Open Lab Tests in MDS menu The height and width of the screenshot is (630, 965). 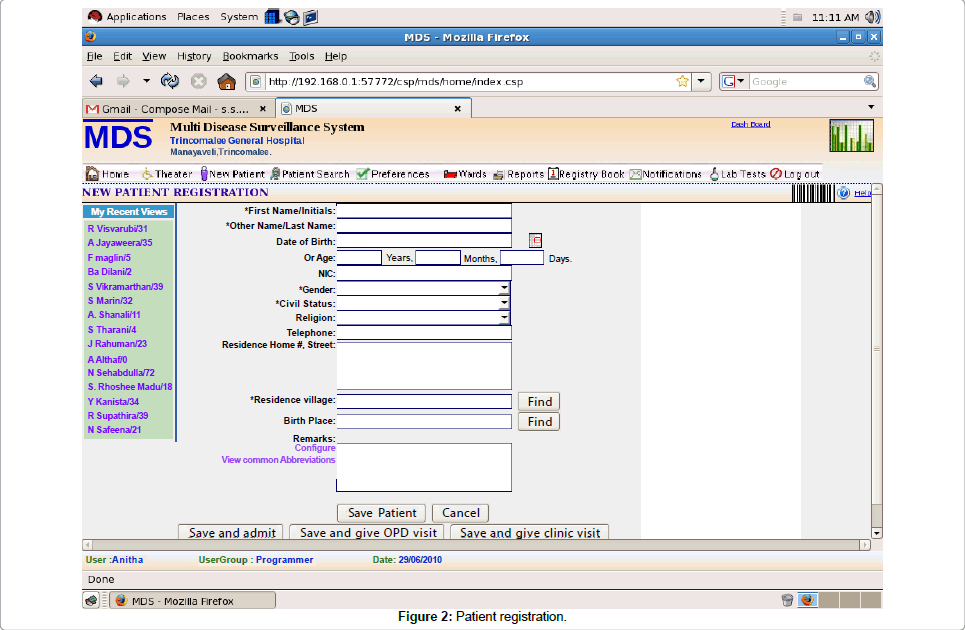pos(737,174)
